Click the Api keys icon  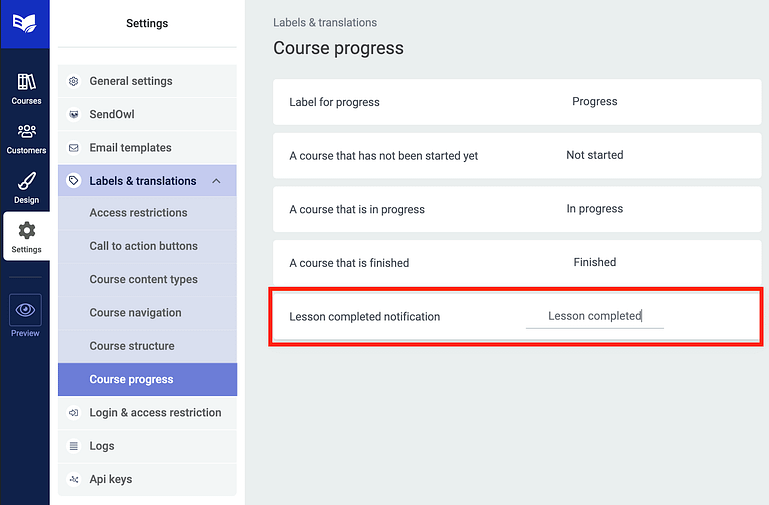[x=73, y=480]
